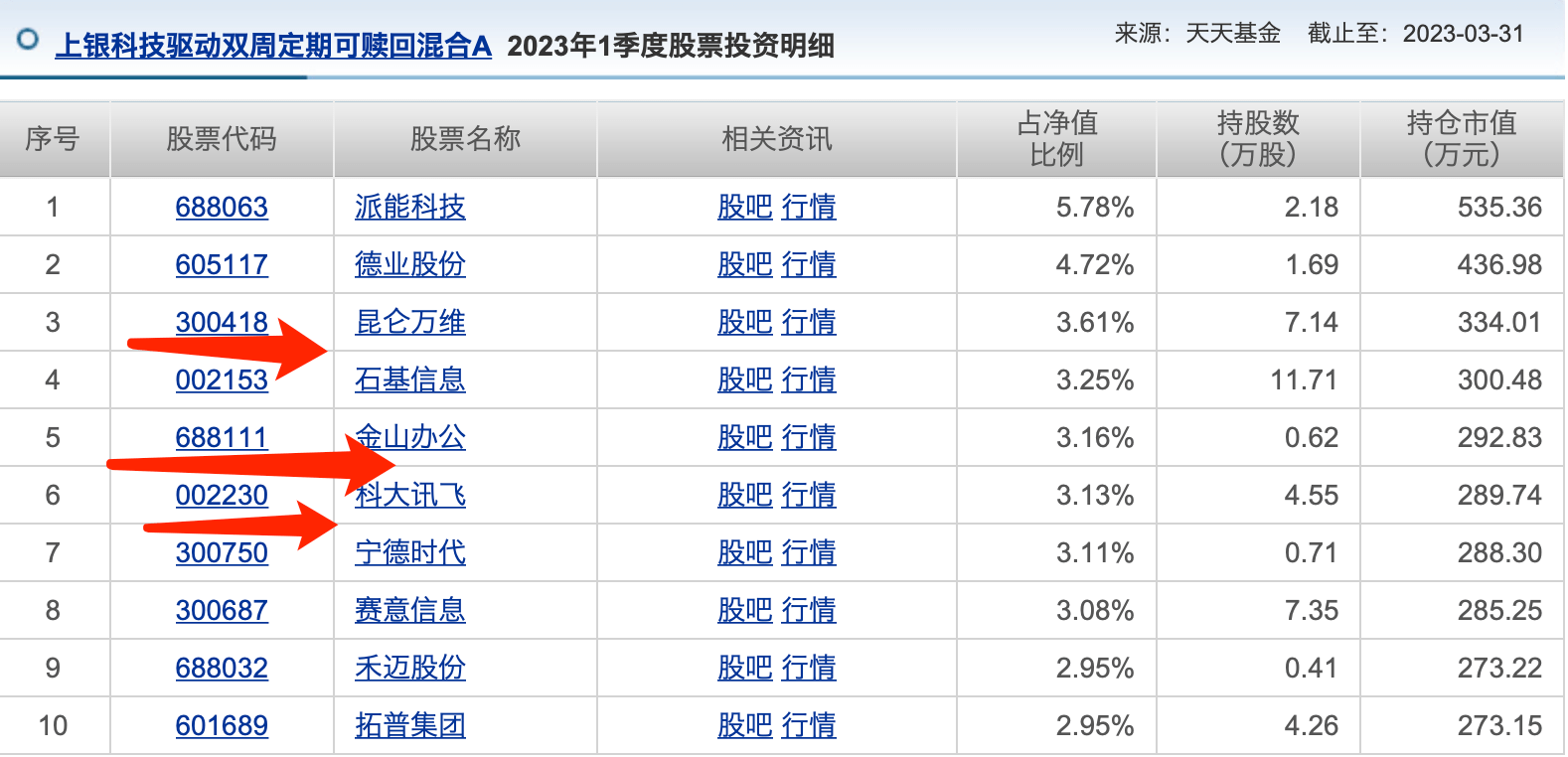Click 行情 link in the 拓普集团 row
The height and width of the screenshot is (757, 1568).
click(x=809, y=726)
